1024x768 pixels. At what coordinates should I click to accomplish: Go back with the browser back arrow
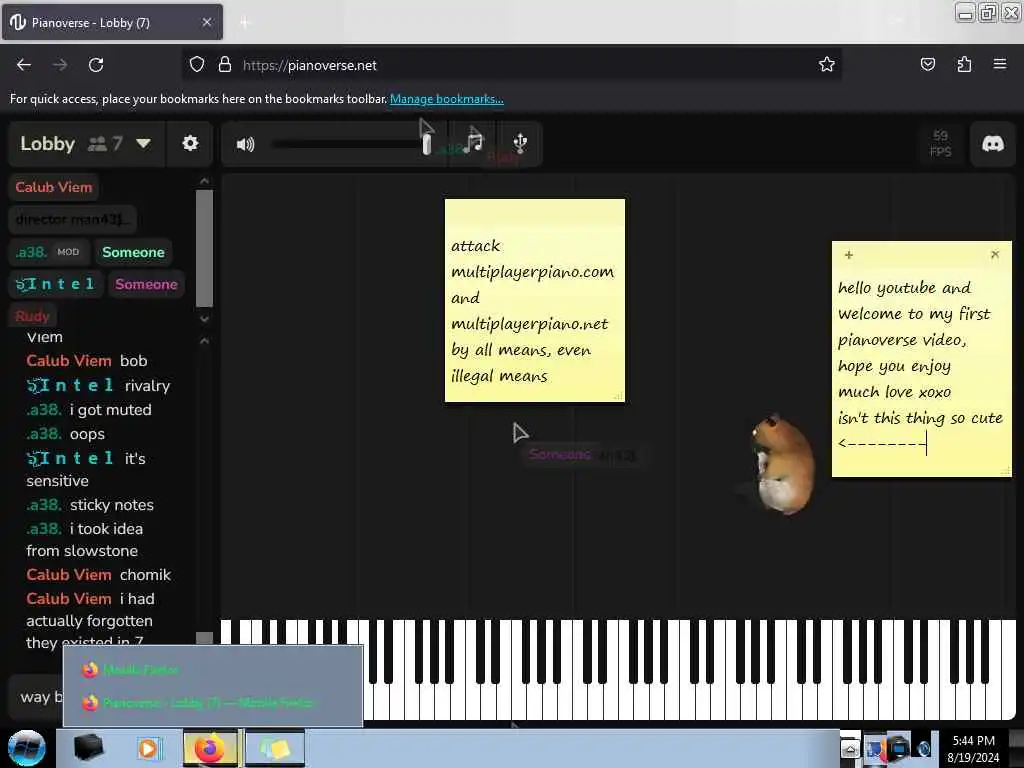24,65
